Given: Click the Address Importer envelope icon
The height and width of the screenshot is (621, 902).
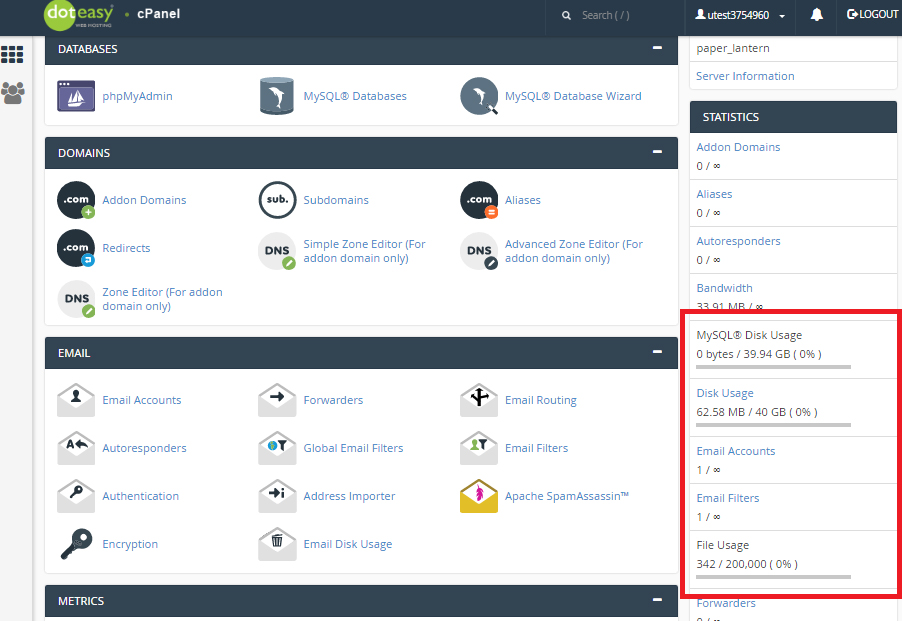Looking at the screenshot, I should [277, 496].
